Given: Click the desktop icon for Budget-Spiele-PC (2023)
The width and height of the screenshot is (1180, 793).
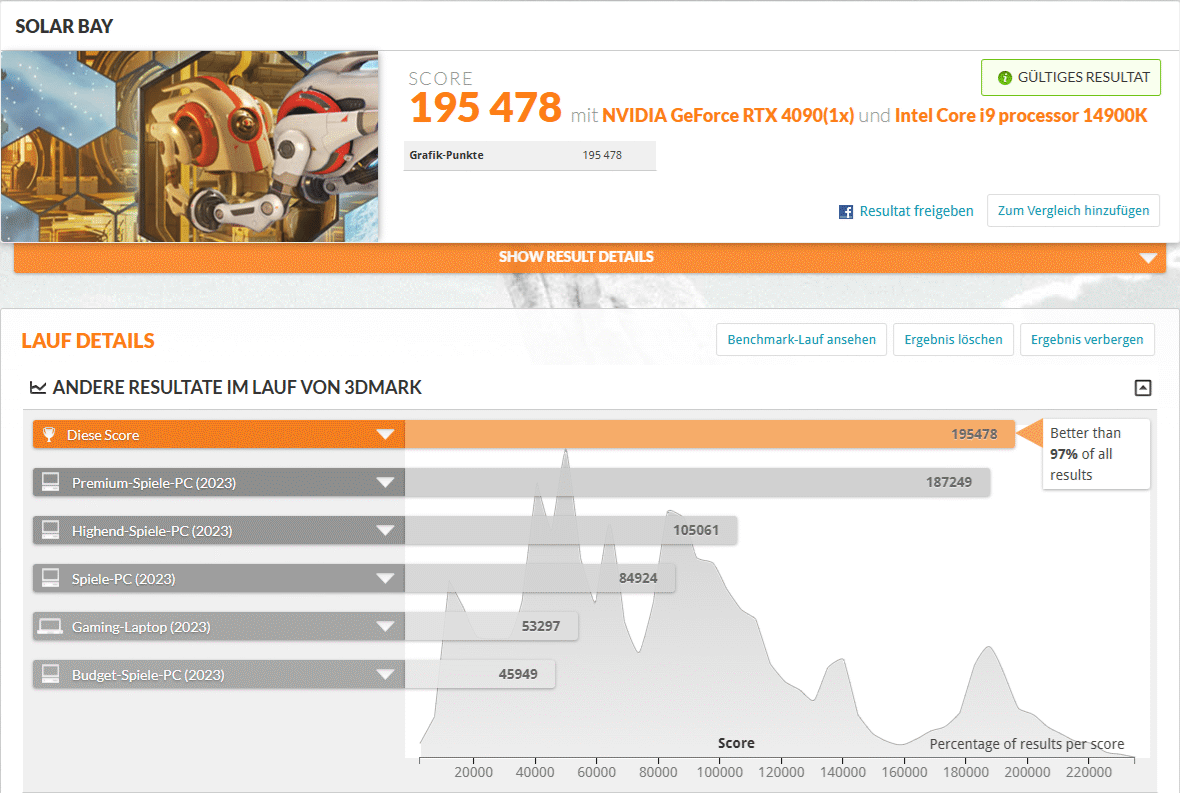Looking at the screenshot, I should click(50, 675).
